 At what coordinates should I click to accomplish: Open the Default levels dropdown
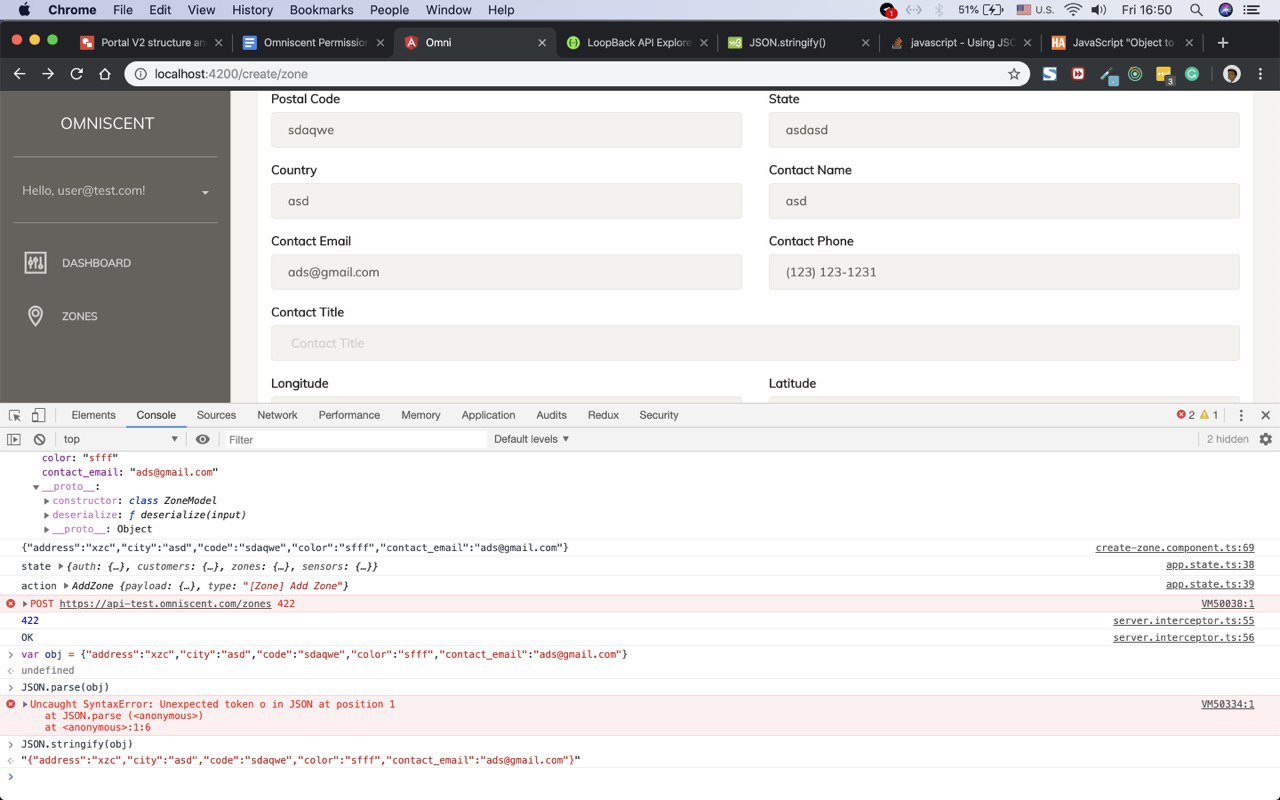[x=532, y=439]
